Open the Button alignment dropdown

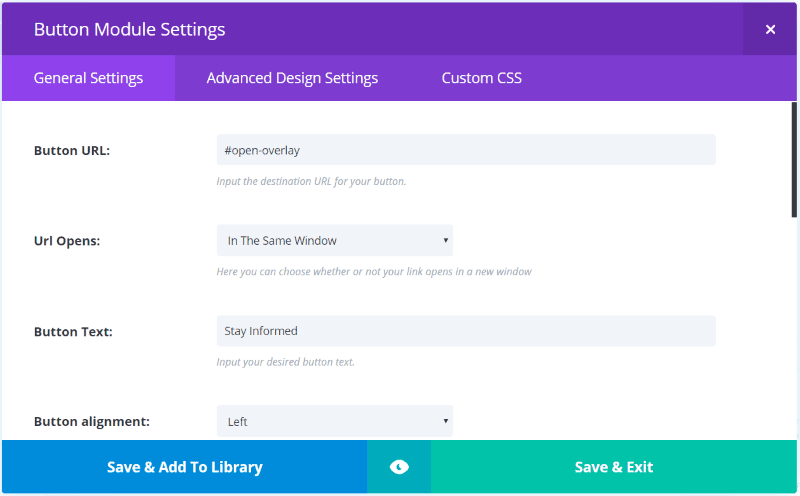point(334,421)
